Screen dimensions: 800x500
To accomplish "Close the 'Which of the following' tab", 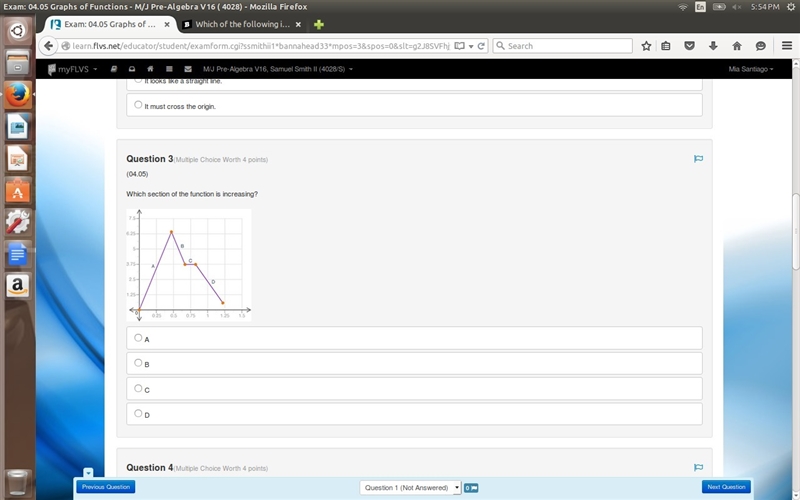I will tap(298, 24).
